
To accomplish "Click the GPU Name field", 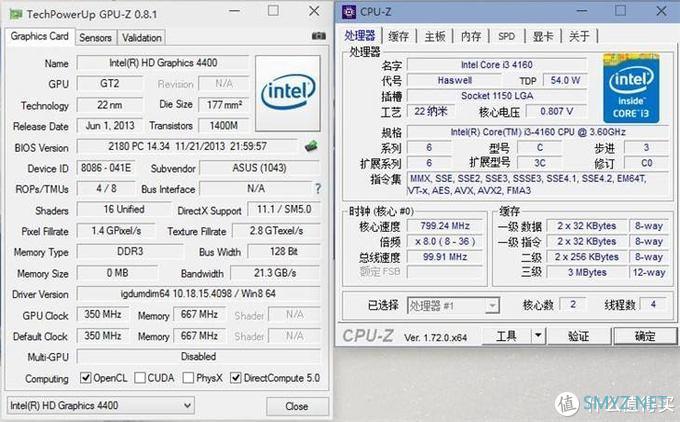I will pyautogui.click(x=163, y=63).
